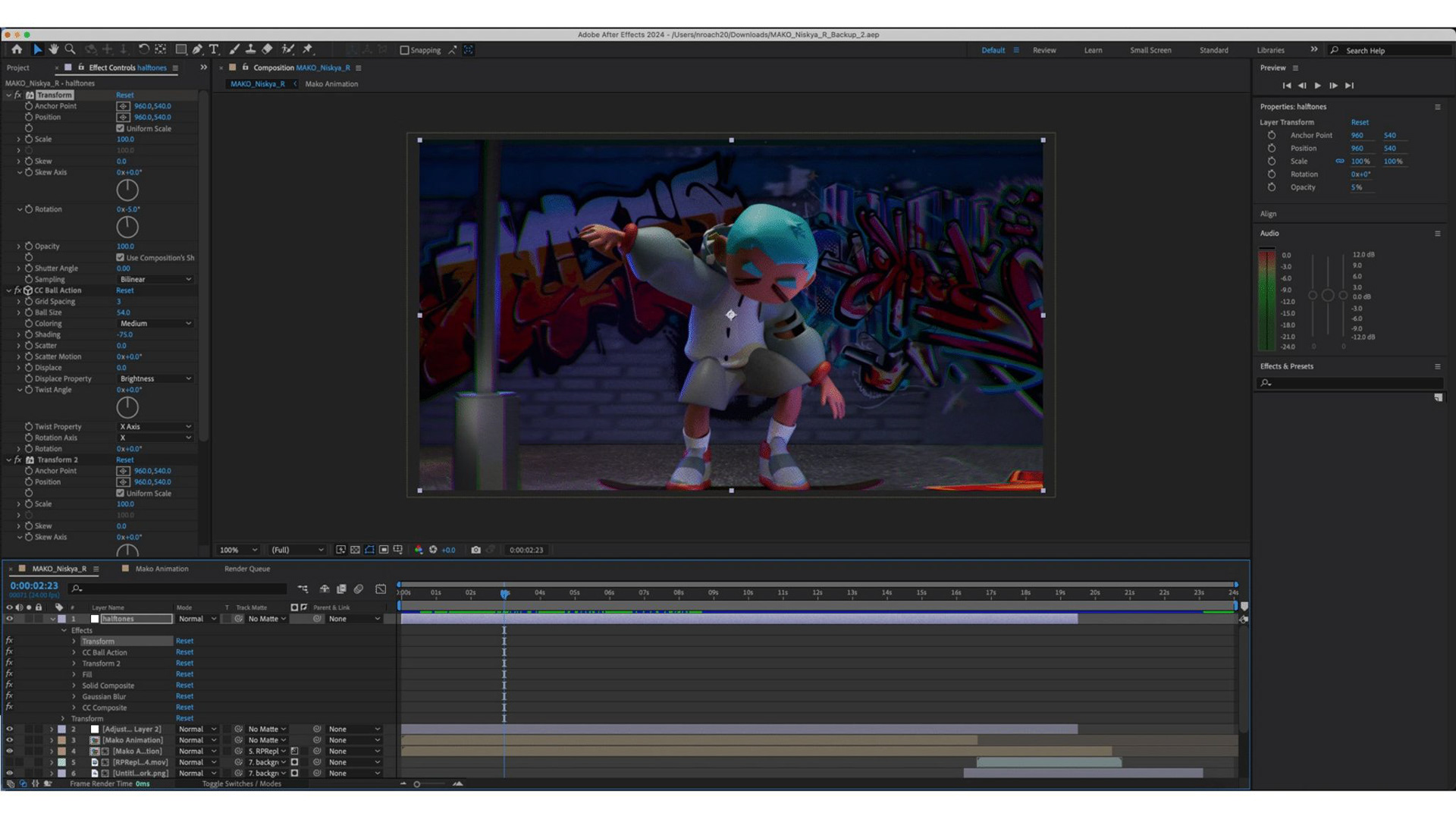Select the Small Screen workspace
The width and height of the screenshot is (1456, 819).
click(1150, 50)
